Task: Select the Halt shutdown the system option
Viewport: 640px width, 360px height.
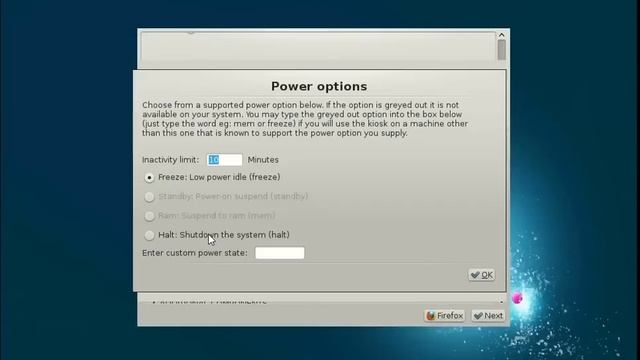Action: pos(149,235)
